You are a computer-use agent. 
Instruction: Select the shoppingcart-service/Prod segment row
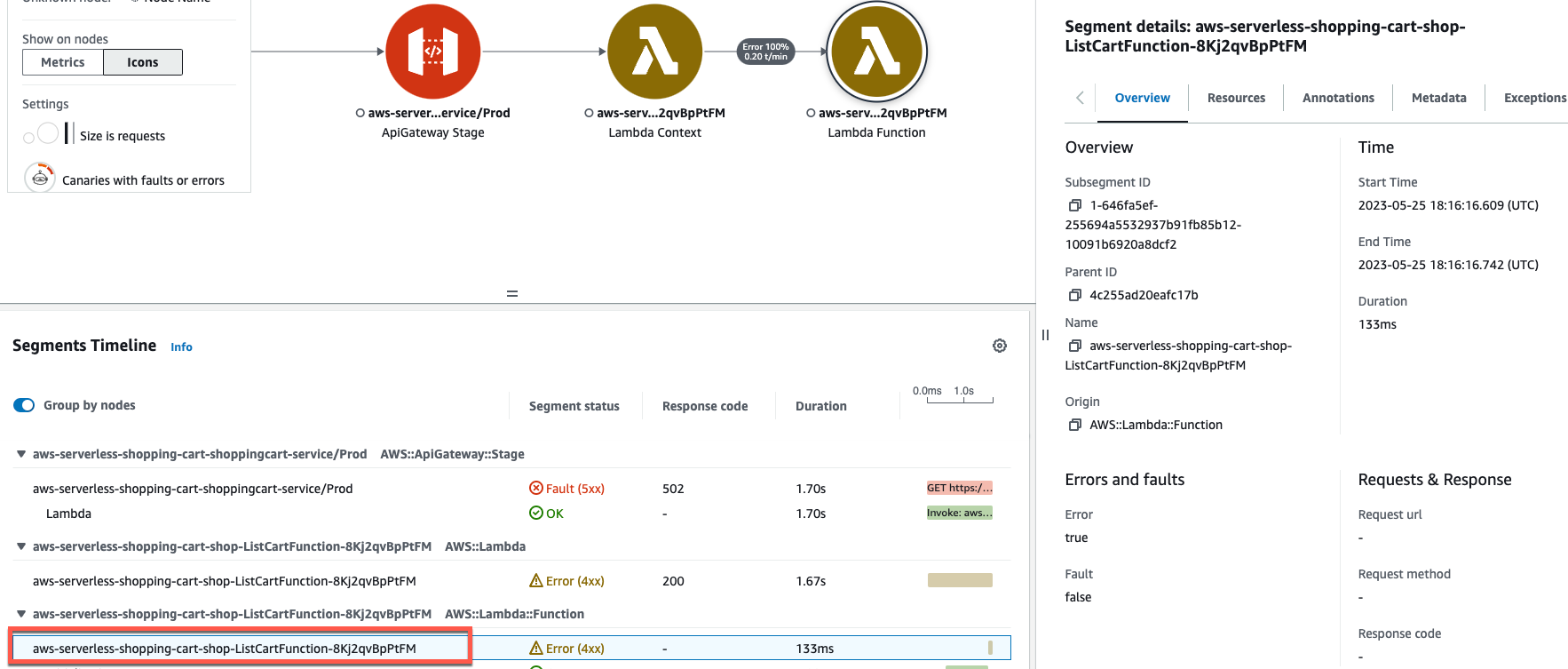(512, 489)
